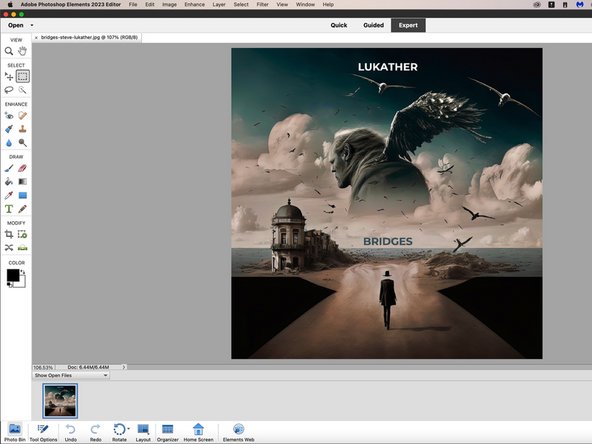
Task: Select the Spot Healing Brush tool
Action: click(23, 116)
